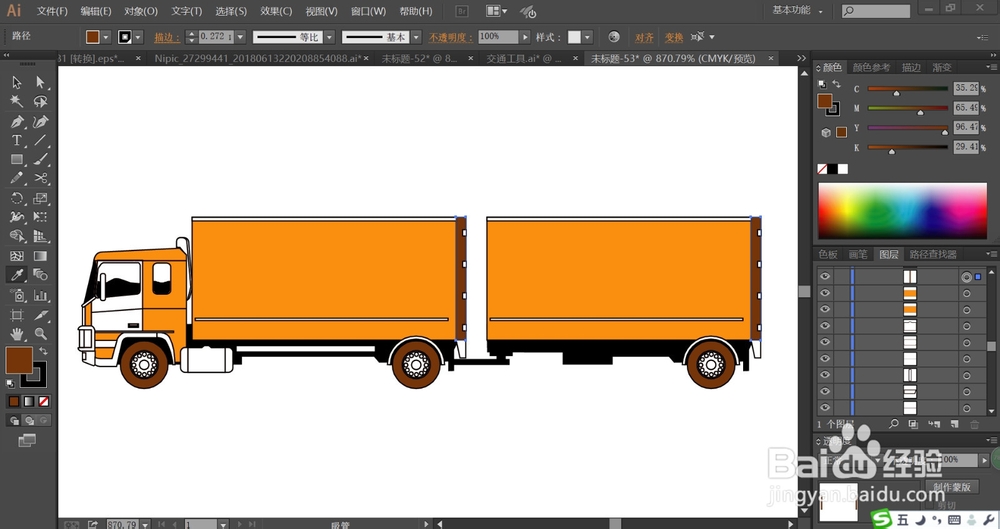Click the Recolor Artwork wheel icon
This screenshot has width=1000, height=529.
tap(614, 37)
